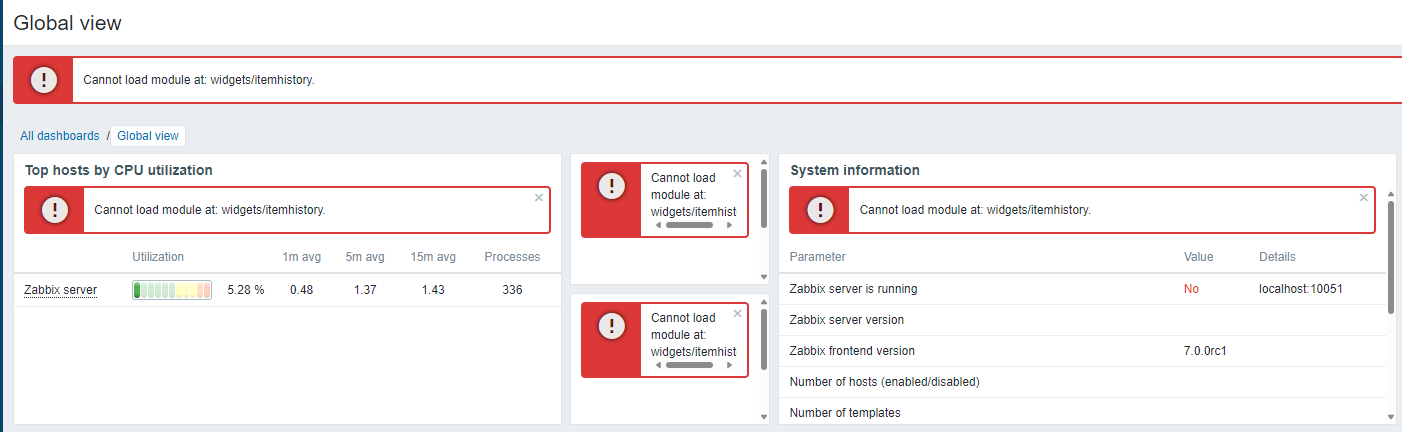Click the 1.37 five-minute average value
The image size is (1402, 432).
365,290
